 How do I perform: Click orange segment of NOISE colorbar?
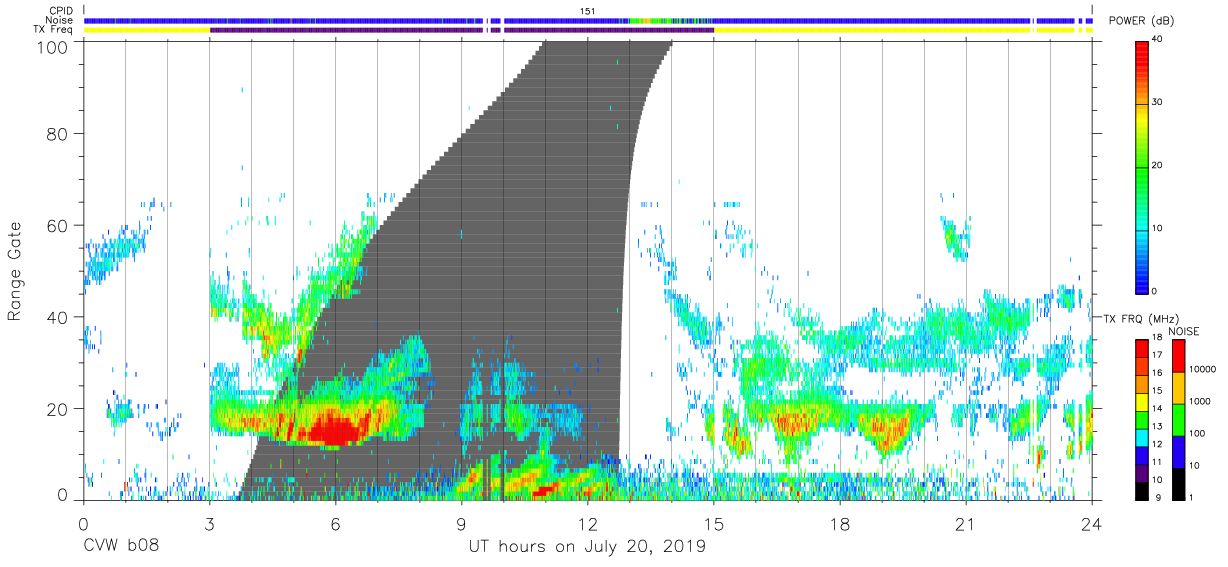(1177, 388)
